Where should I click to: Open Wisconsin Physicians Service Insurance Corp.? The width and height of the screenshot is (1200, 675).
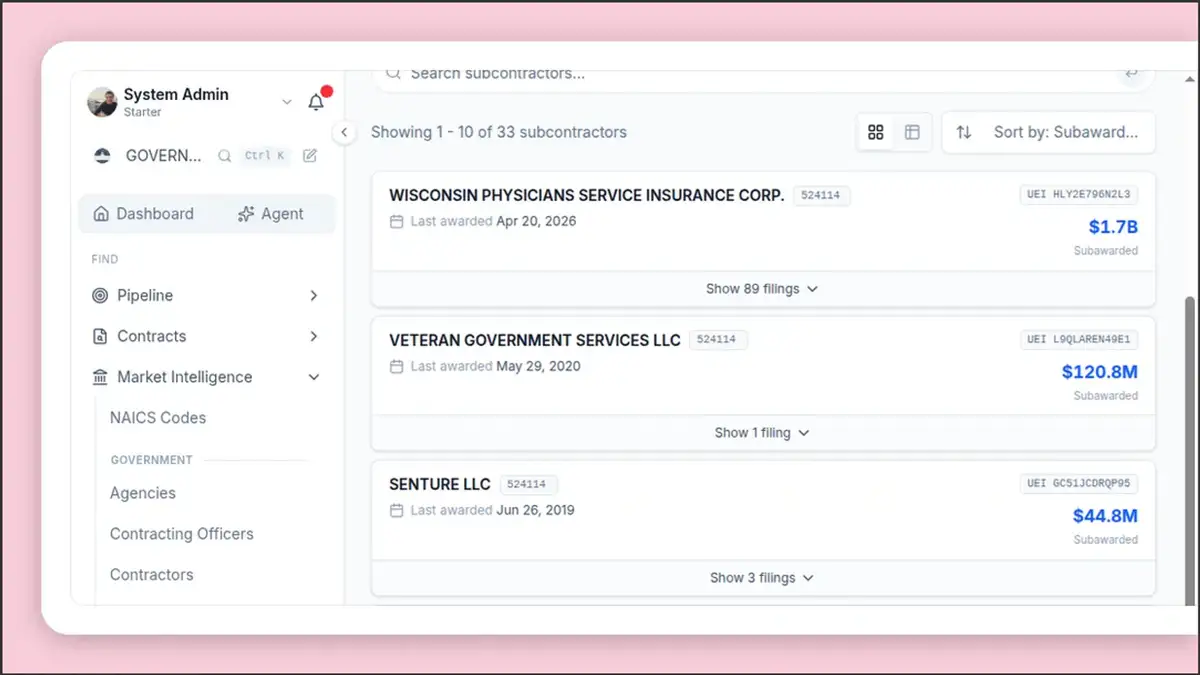pos(586,196)
